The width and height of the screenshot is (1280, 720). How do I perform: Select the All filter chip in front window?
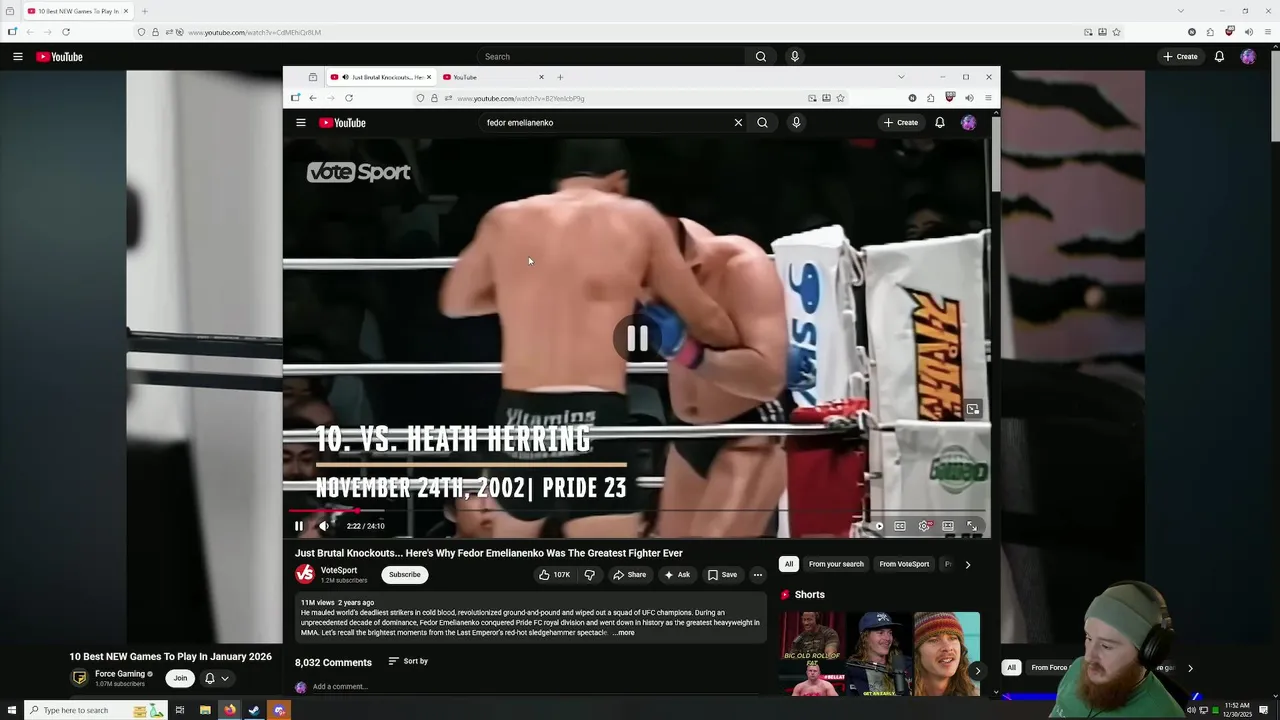click(x=789, y=564)
